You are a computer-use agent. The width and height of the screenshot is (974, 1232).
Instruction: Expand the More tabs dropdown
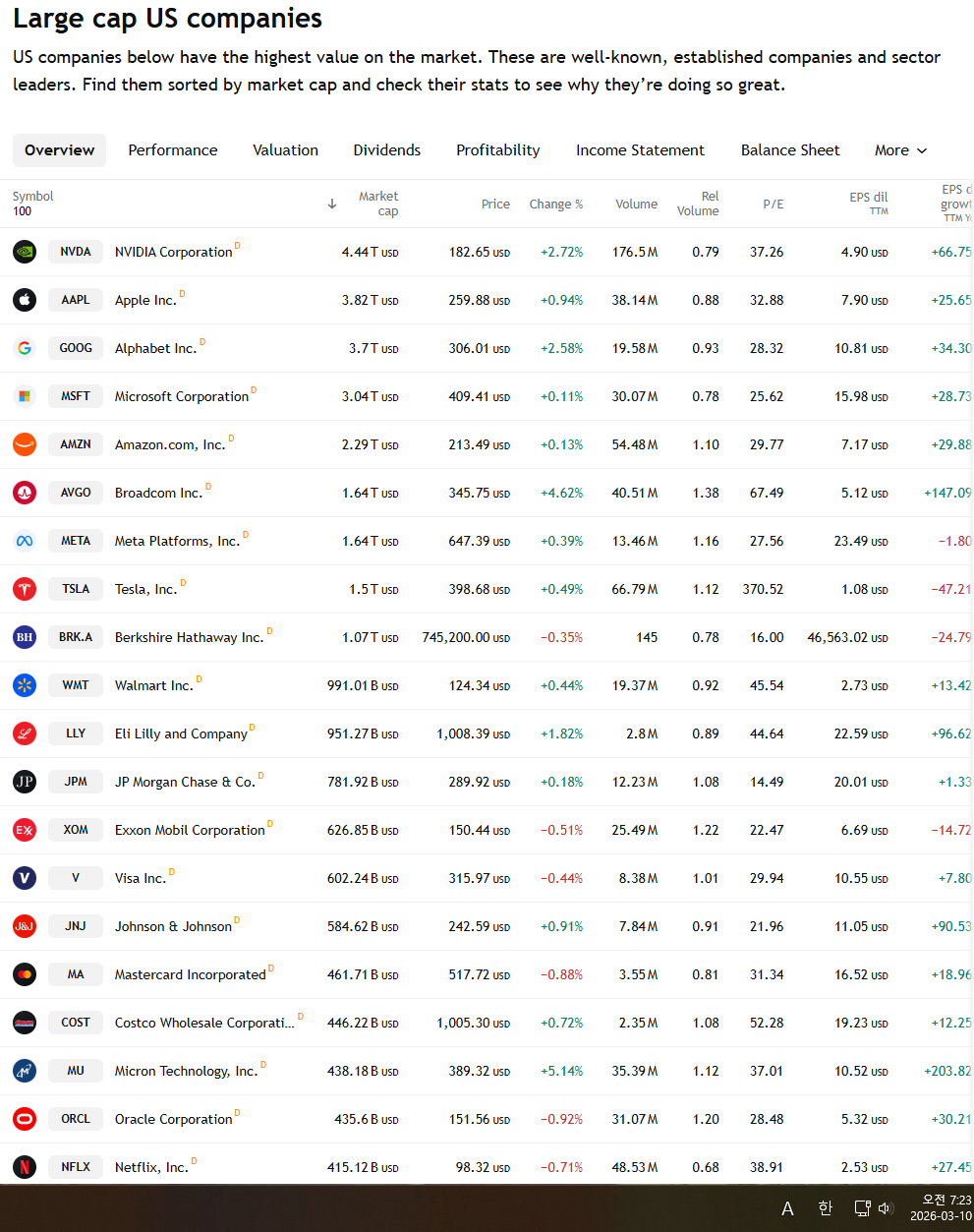(900, 150)
